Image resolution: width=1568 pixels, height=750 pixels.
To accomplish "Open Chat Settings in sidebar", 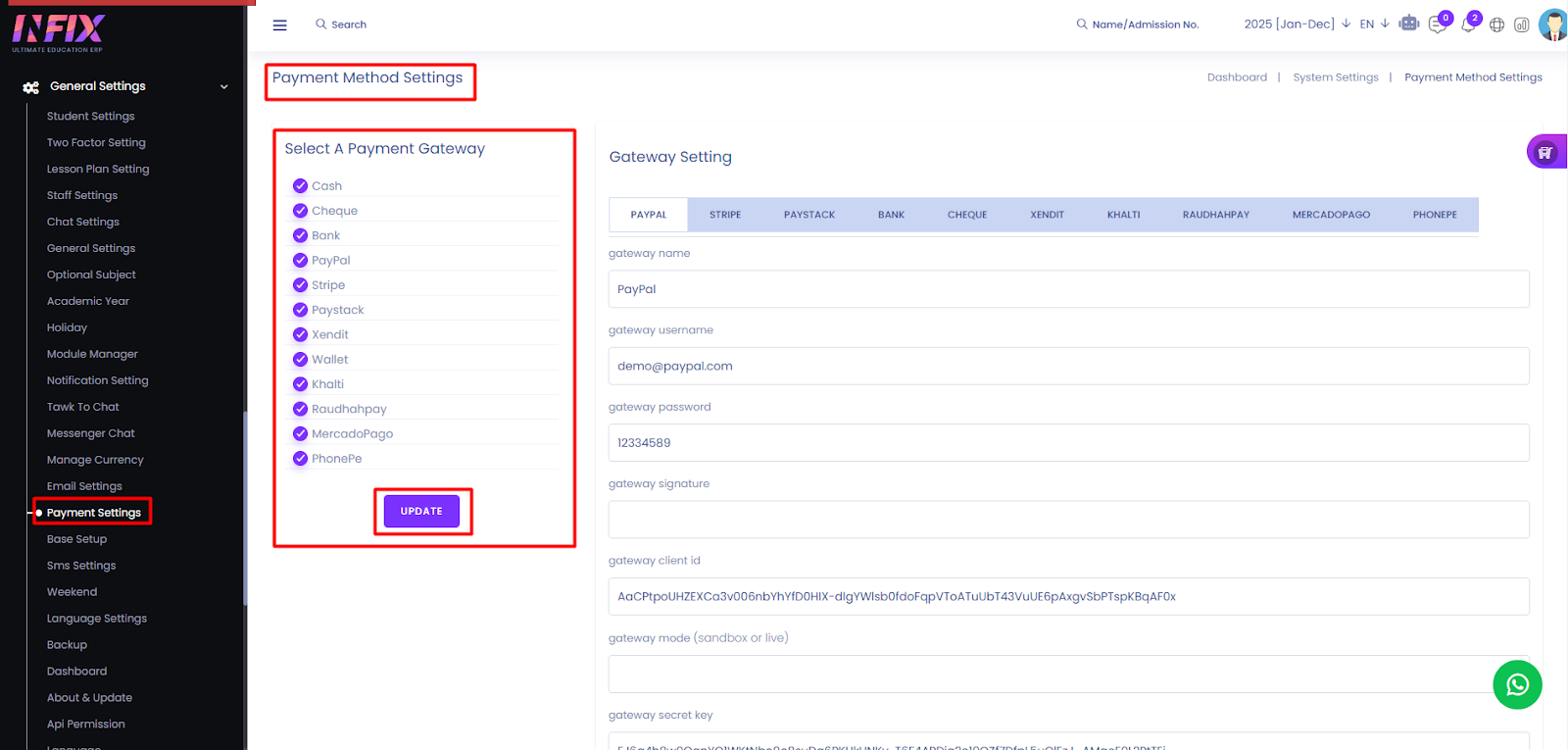I will click(83, 222).
